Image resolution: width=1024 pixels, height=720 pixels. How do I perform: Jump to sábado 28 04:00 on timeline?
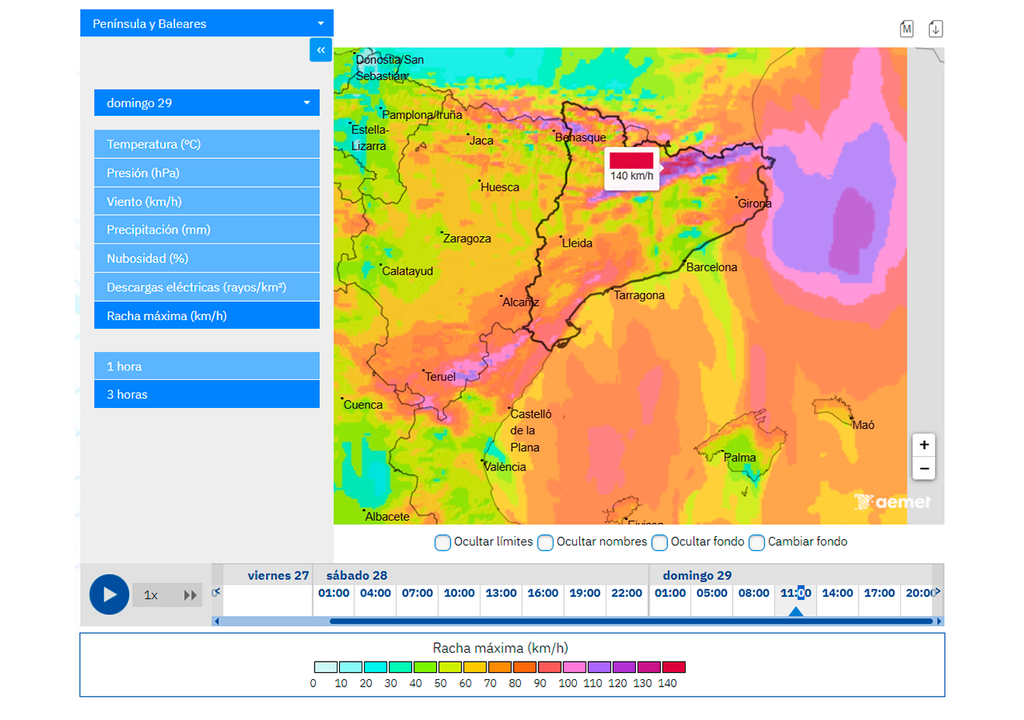(376, 593)
